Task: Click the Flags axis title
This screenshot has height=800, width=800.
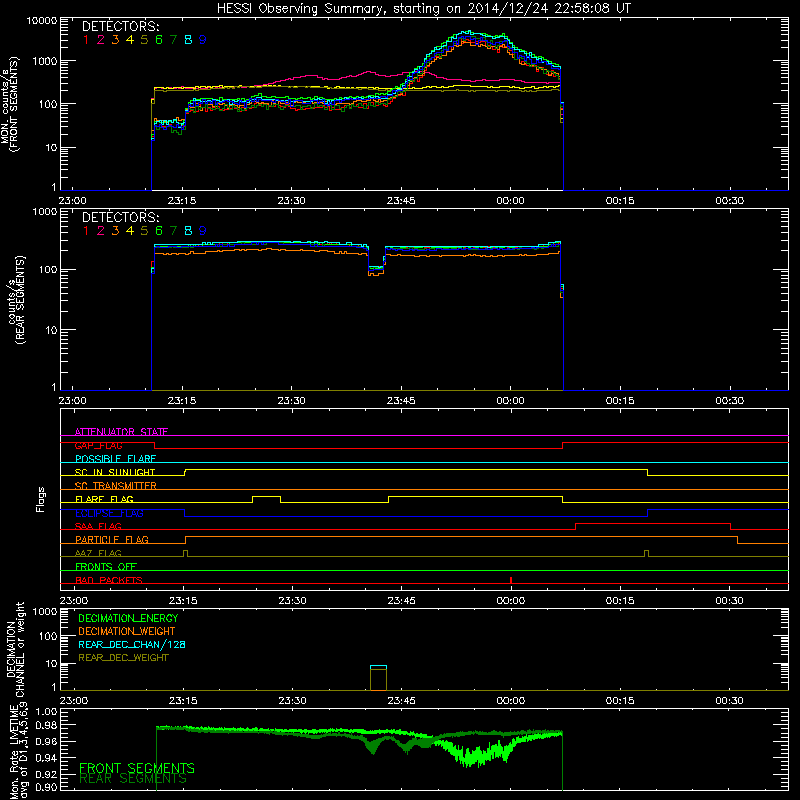Action: (x=41, y=499)
